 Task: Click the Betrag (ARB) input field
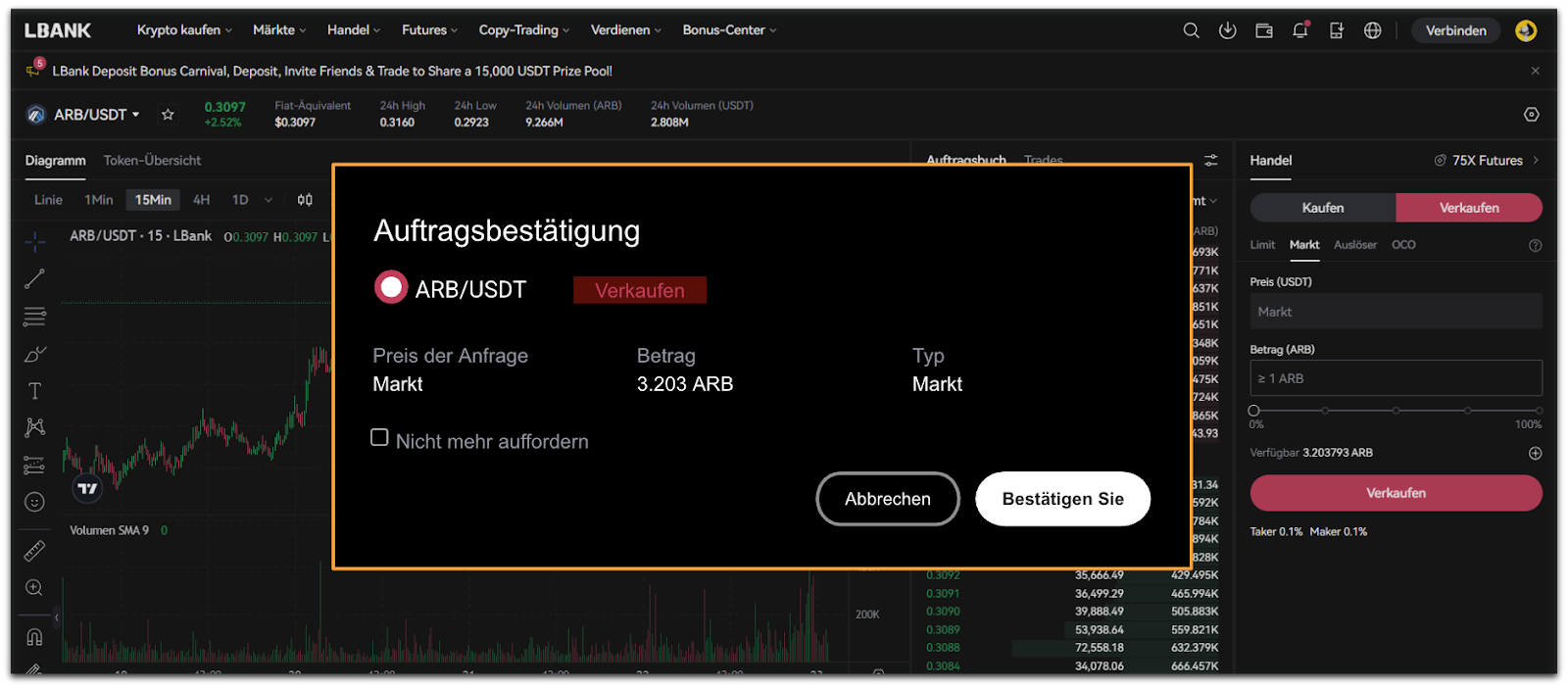click(x=1396, y=378)
